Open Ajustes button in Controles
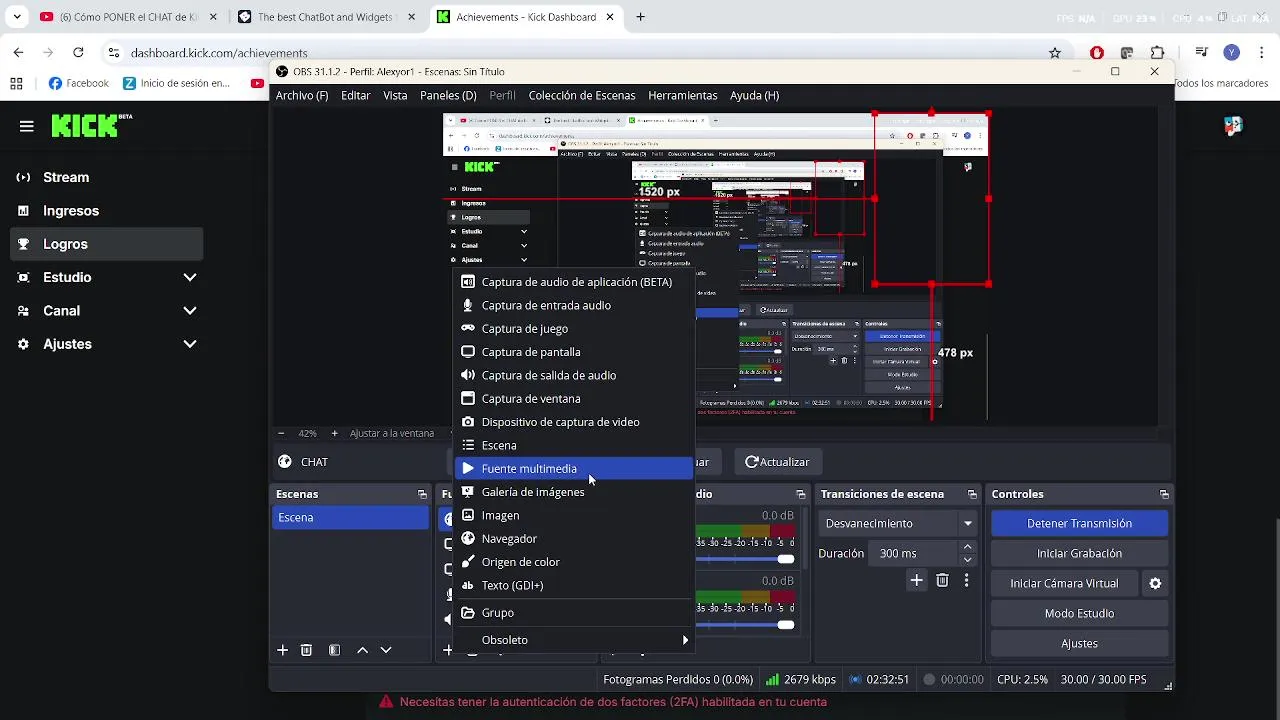Viewport: 1280px width, 720px height. tap(1079, 643)
